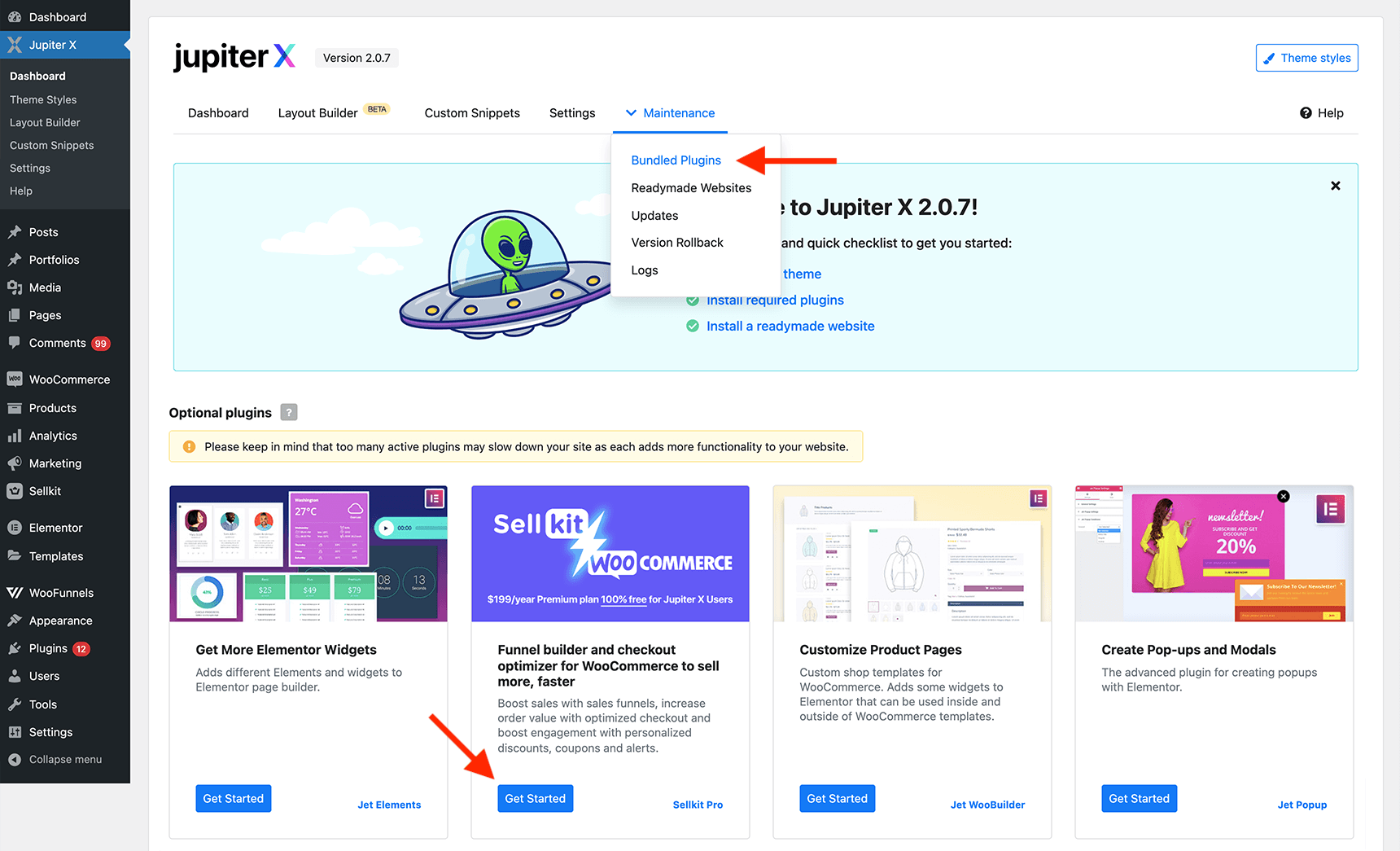Click the Pop-ups and Modals thumbnail
Image resolution: width=1400 pixels, height=851 pixels.
(1214, 554)
